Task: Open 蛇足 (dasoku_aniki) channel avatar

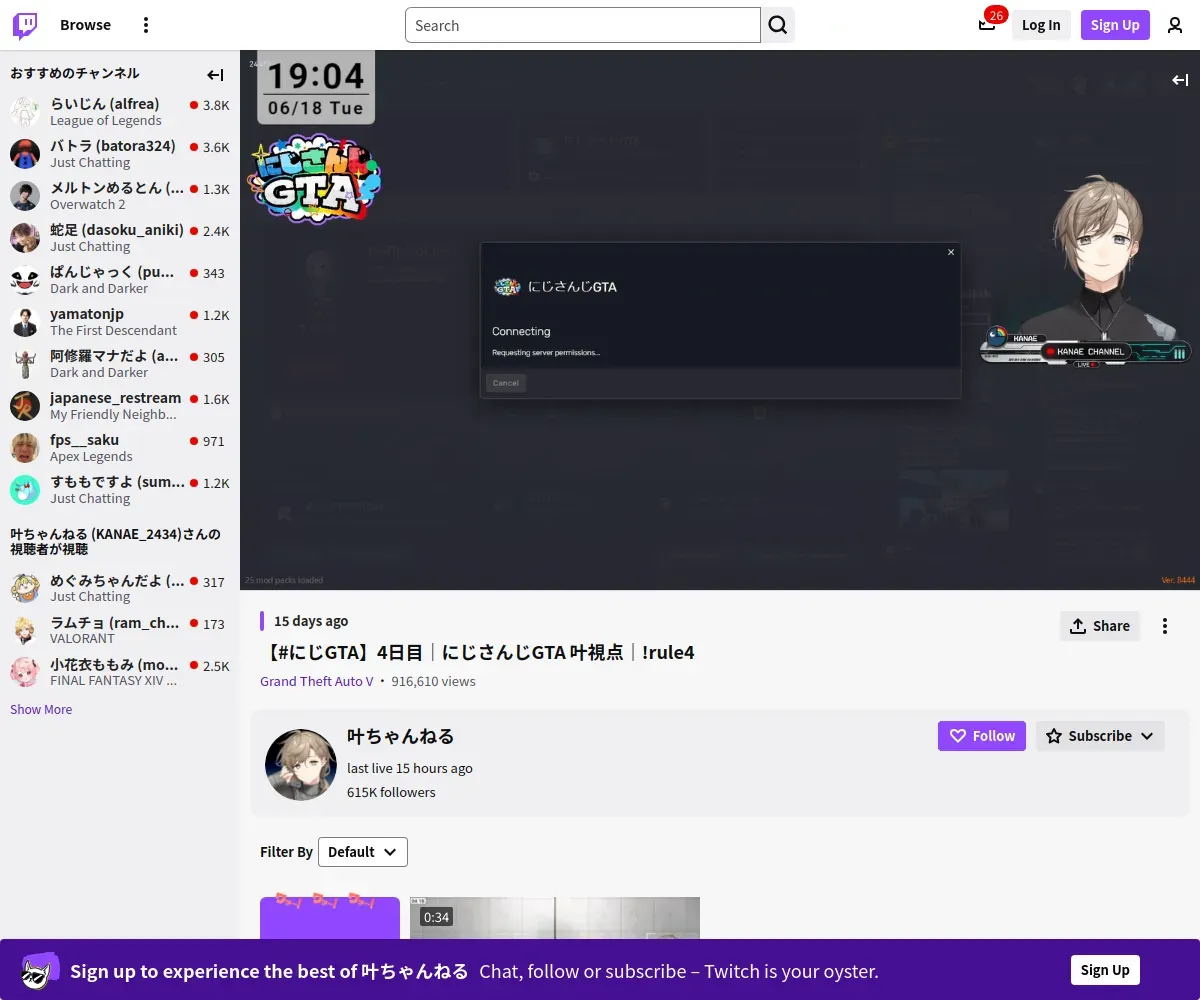Action: 25,237
